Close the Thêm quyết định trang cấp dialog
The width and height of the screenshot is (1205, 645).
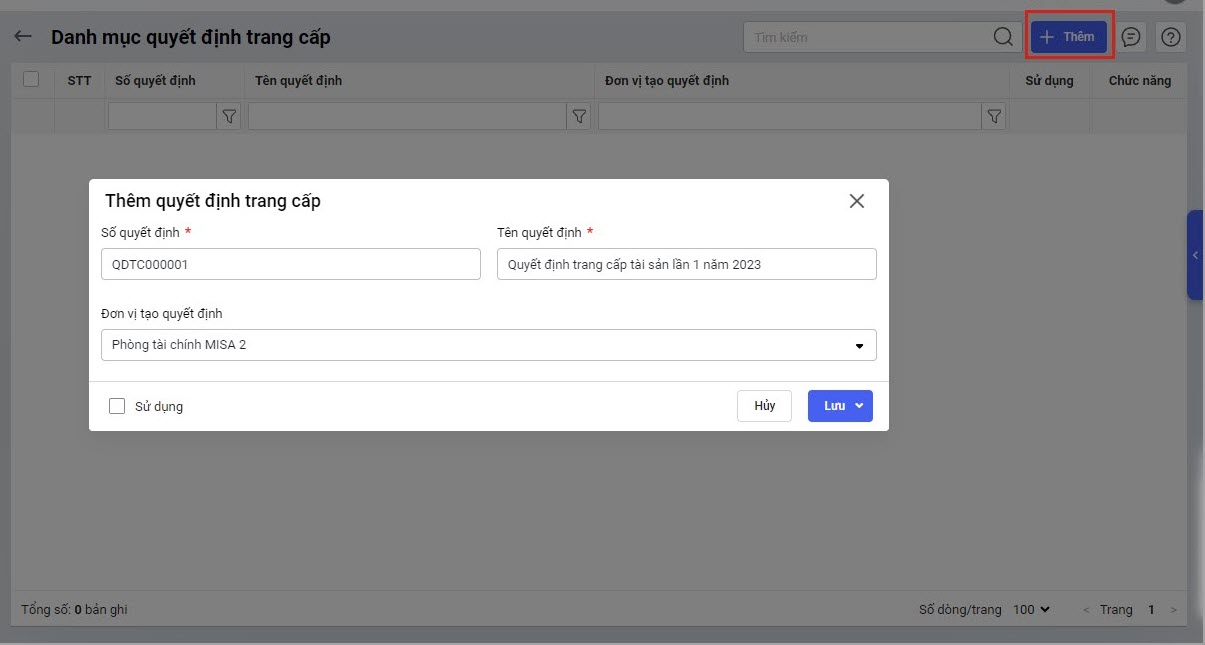[856, 201]
